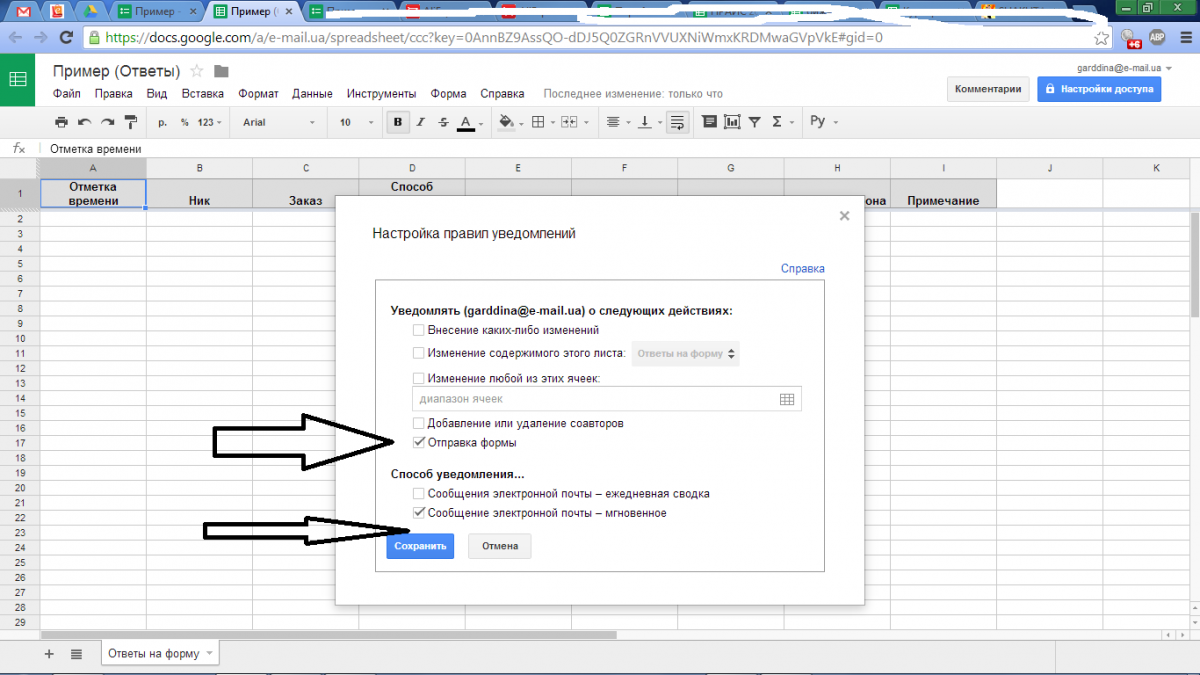This screenshot has width=1200, height=675.
Task: Select the paint format roller tool
Action: (130, 122)
